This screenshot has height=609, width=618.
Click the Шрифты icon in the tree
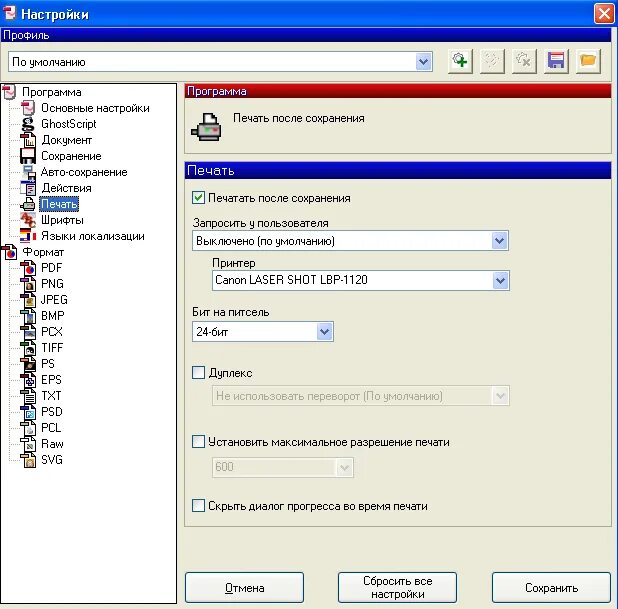point(28,220)
